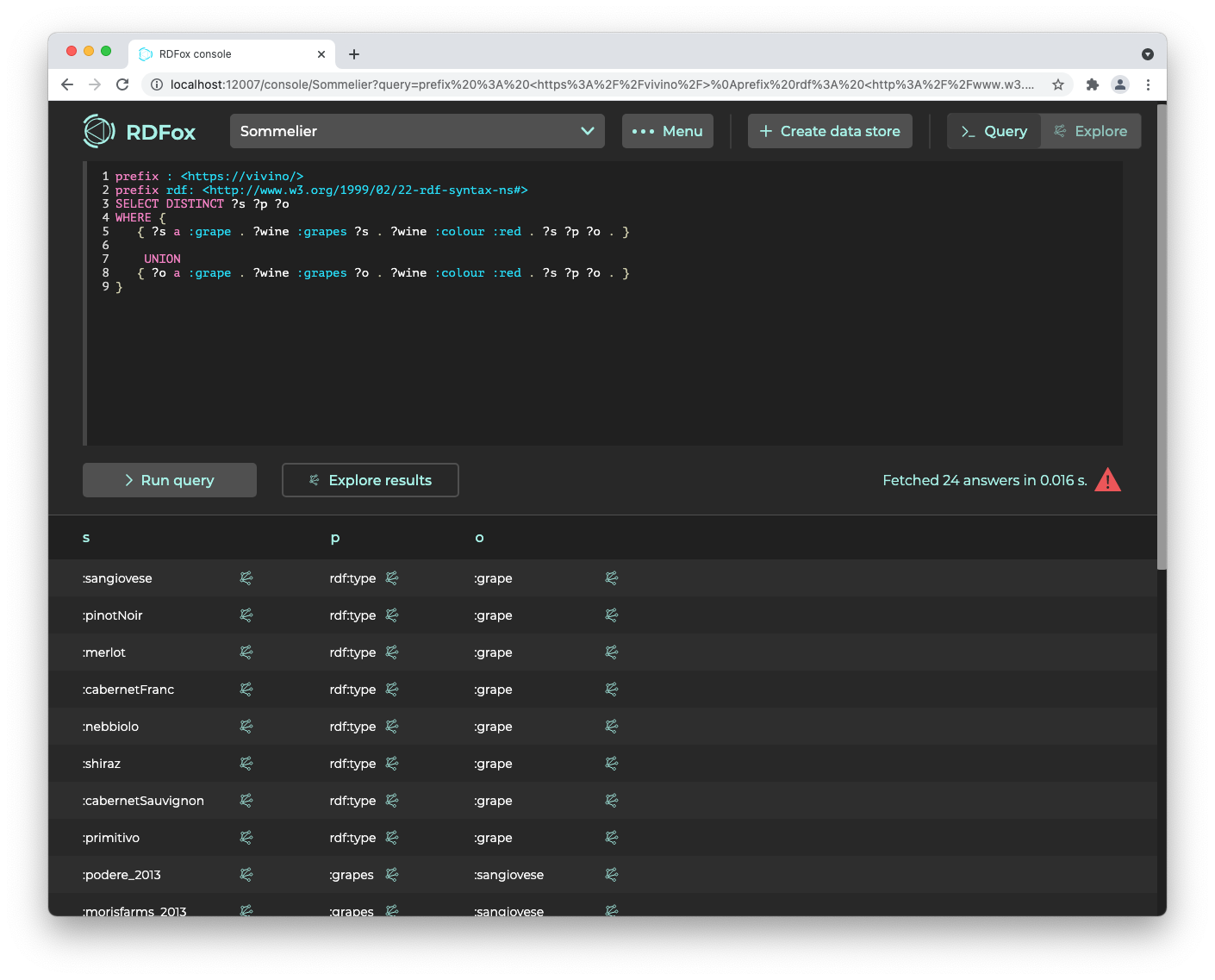Click the RDFox logo
1215x980 pixels.
pos(140,131)
